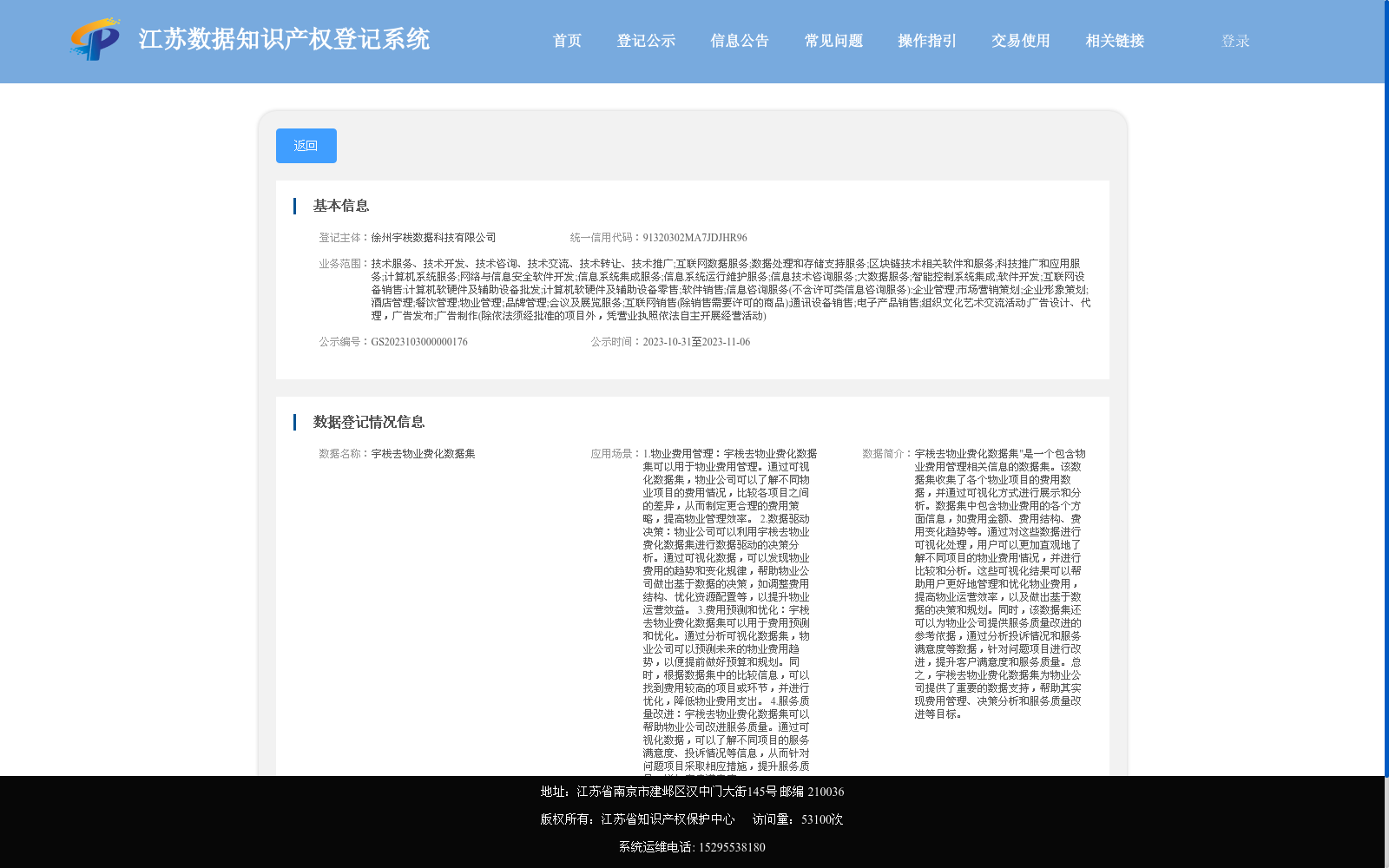Select credit code 91320302MA7JDJHR96
1389x868 pixels.
tap(694, 238)
